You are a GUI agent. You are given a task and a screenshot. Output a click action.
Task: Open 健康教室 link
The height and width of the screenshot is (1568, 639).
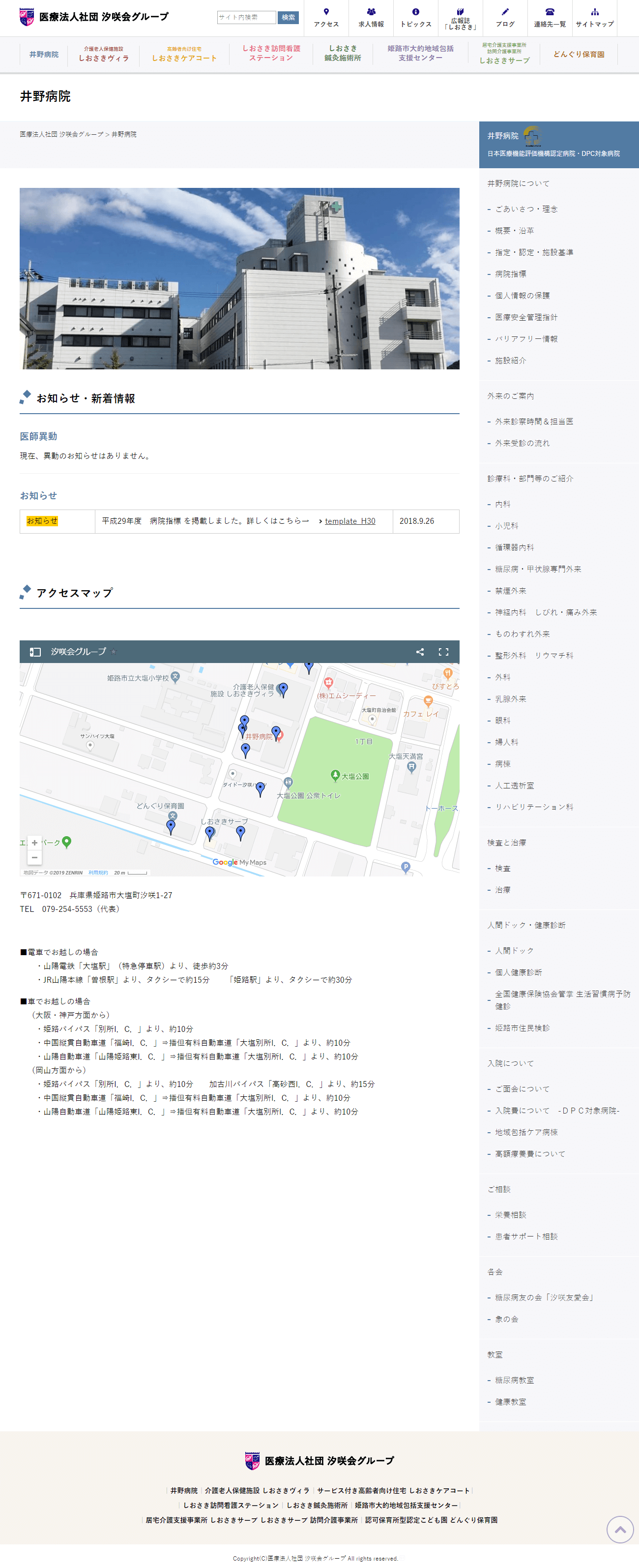point(511,1402)
